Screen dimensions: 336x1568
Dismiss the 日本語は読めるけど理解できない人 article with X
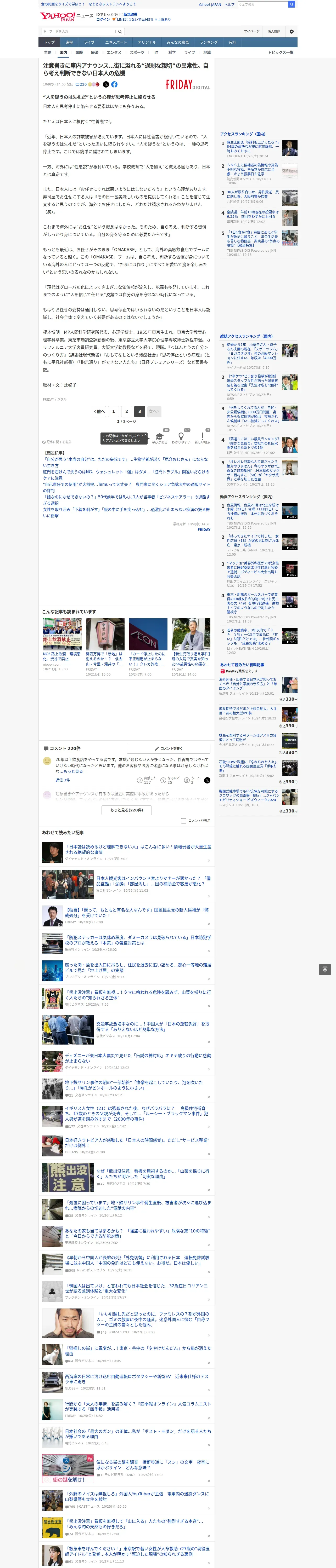[209, 861]
